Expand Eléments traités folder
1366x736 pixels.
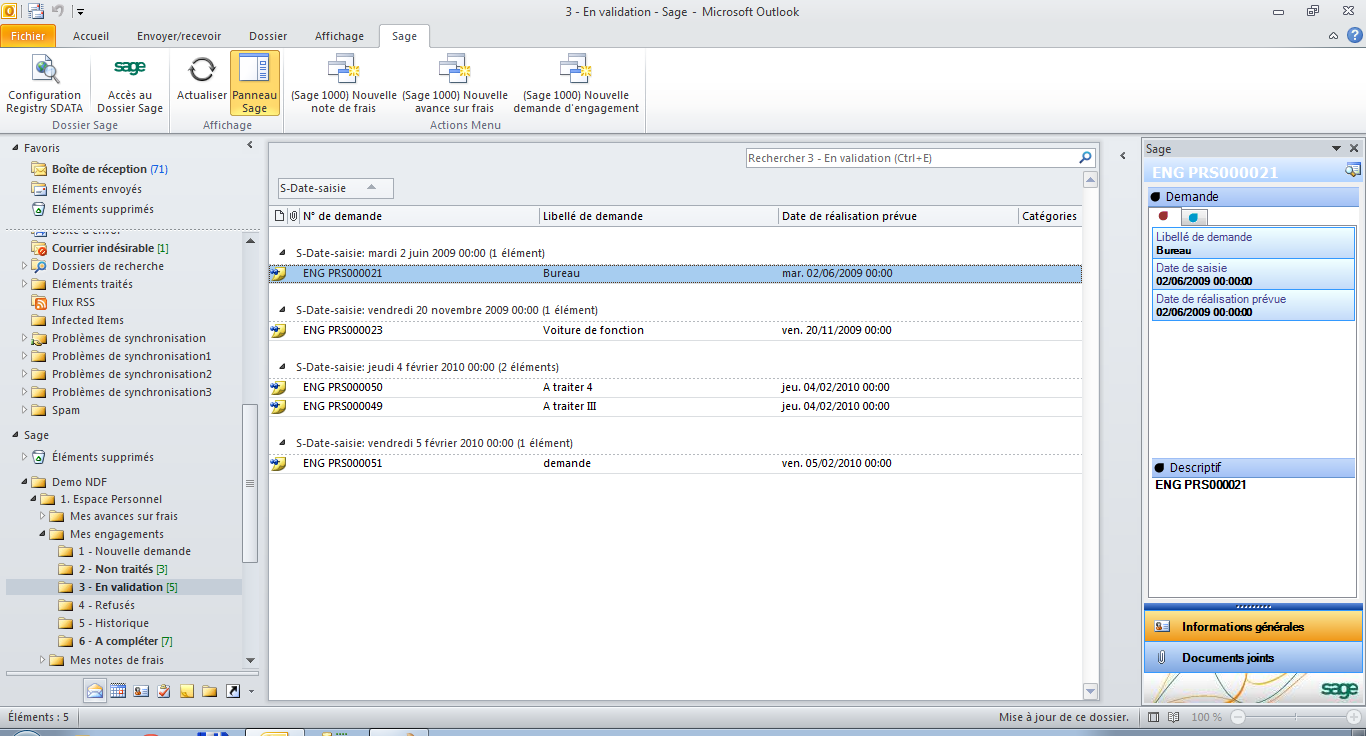coord(25,284)
